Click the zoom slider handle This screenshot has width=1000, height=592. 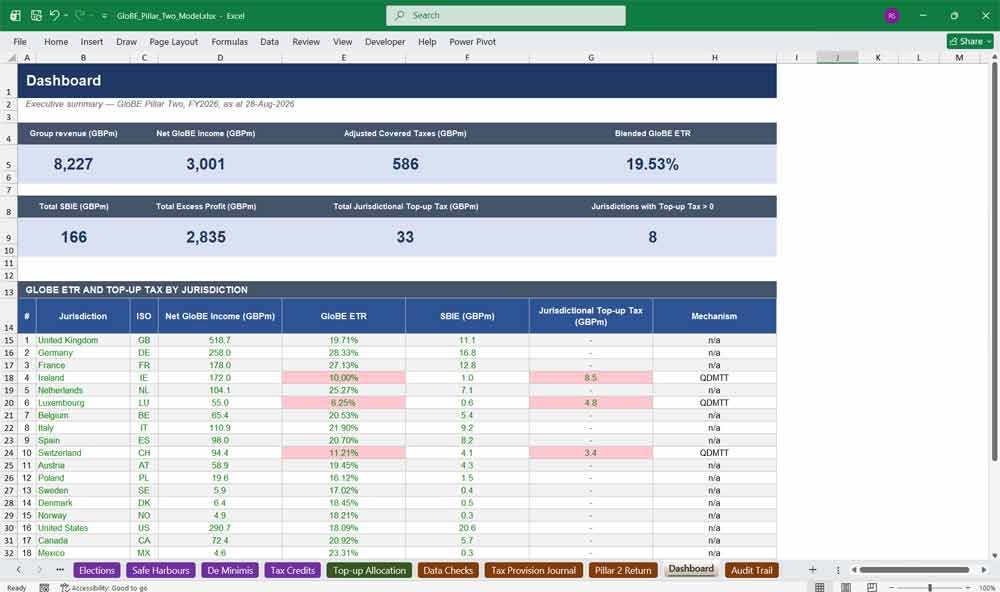(930, 587)
